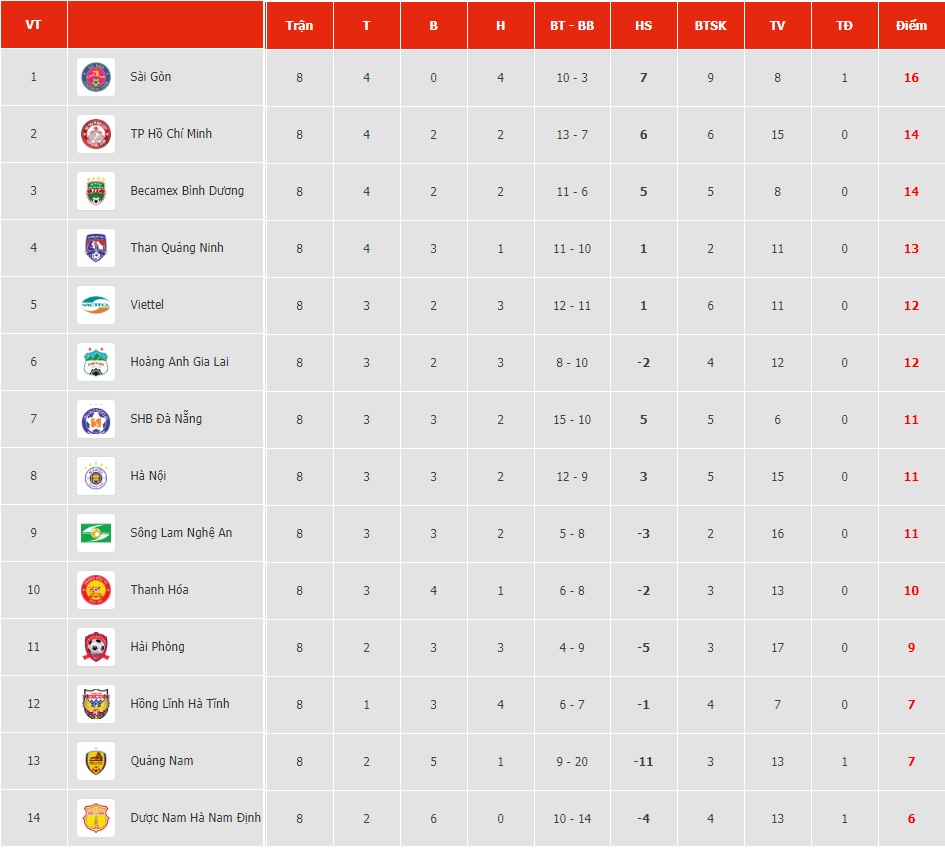
Task: Click the Sài Gòn club logo
Action: [96, 77]
